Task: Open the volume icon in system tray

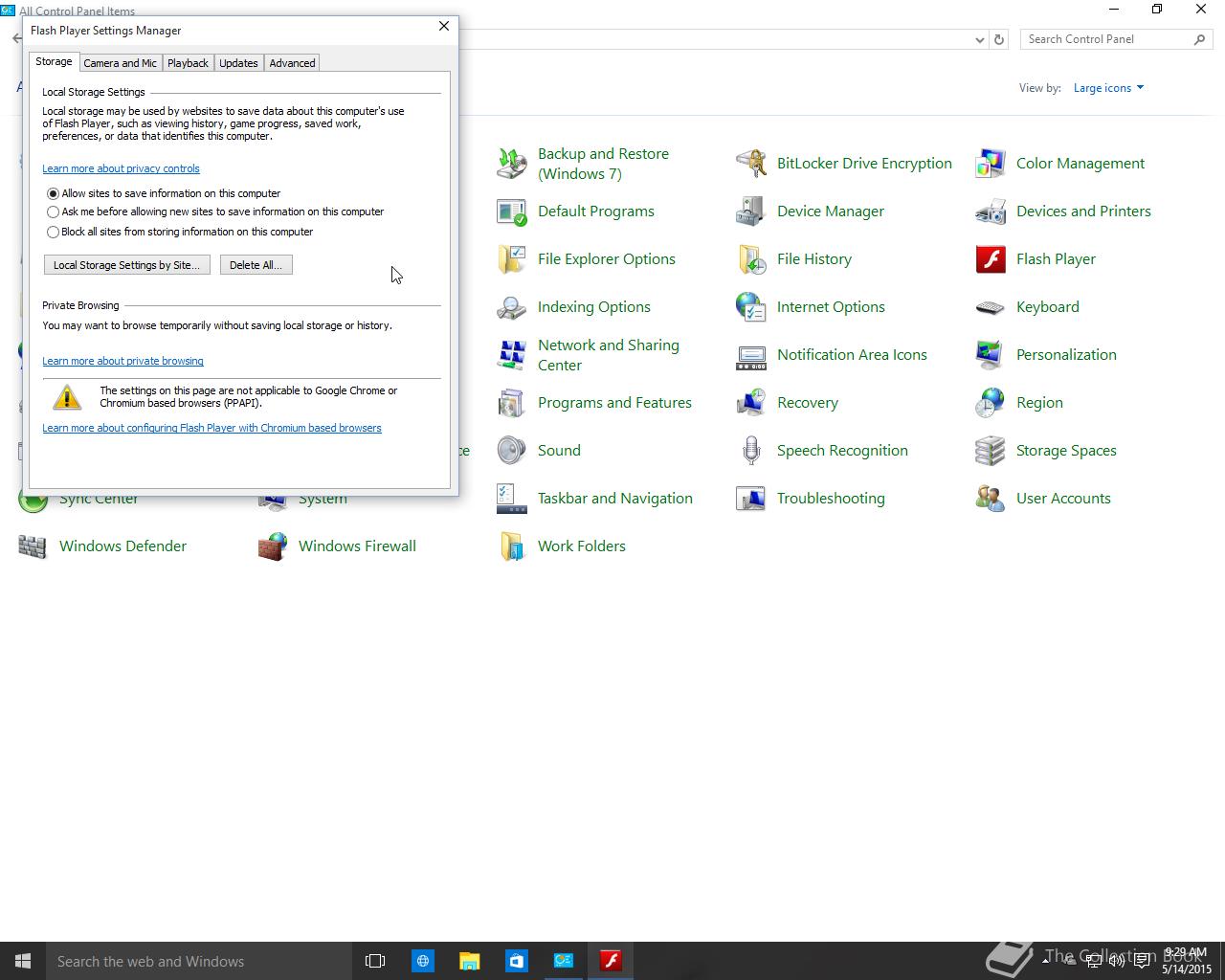Action: point(1116,961)
